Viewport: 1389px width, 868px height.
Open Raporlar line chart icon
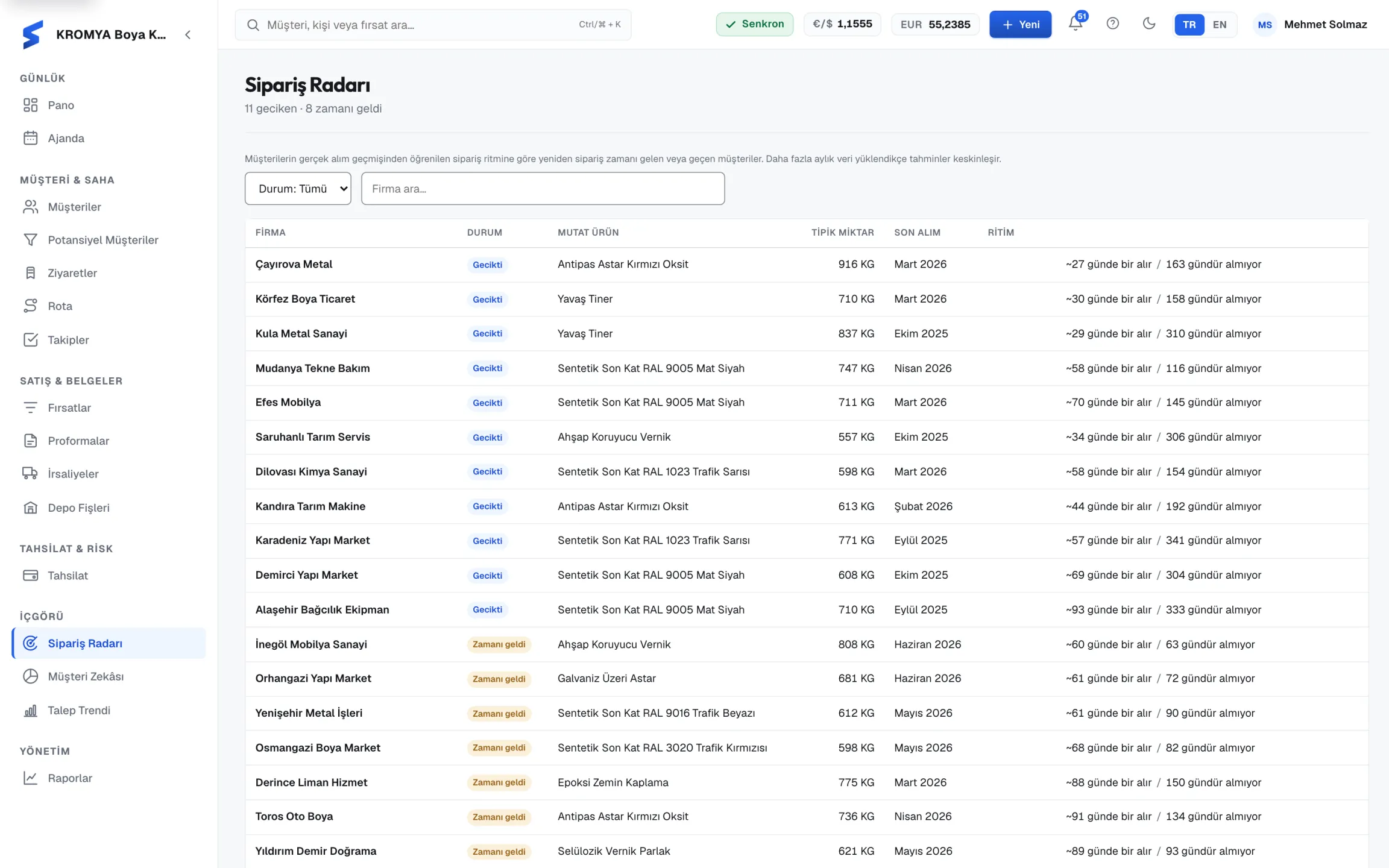click(30, 778)
